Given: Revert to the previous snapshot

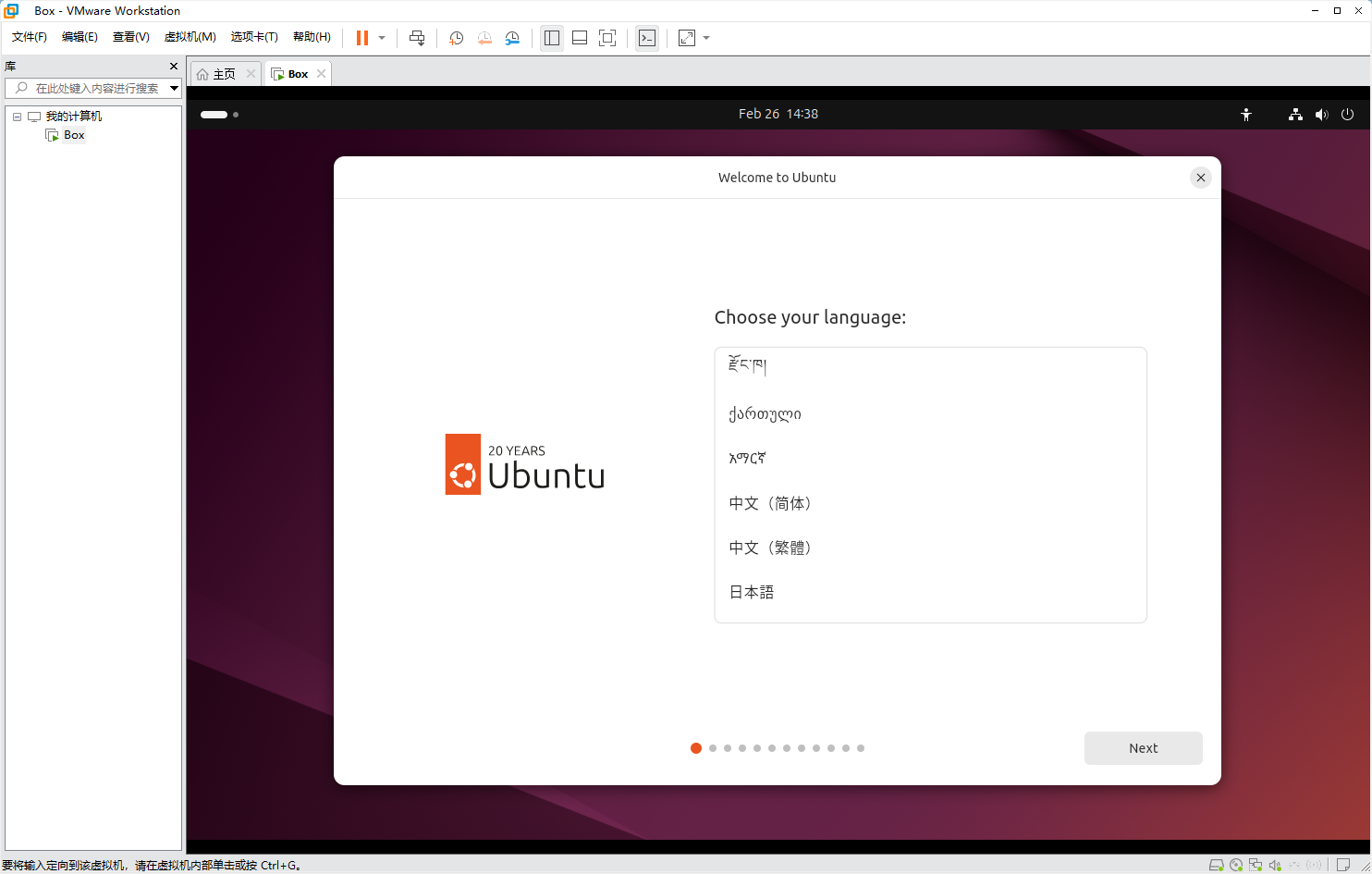Looking at the screenshot, I should coord(484,38).
